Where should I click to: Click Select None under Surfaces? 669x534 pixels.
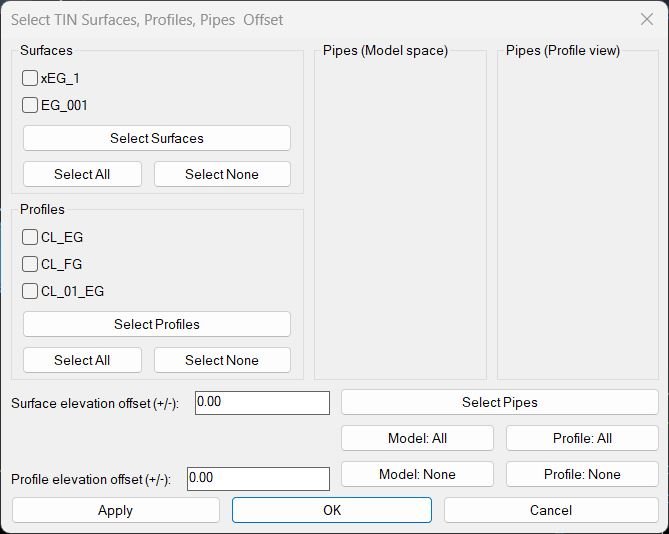click(x=222, y=174)
